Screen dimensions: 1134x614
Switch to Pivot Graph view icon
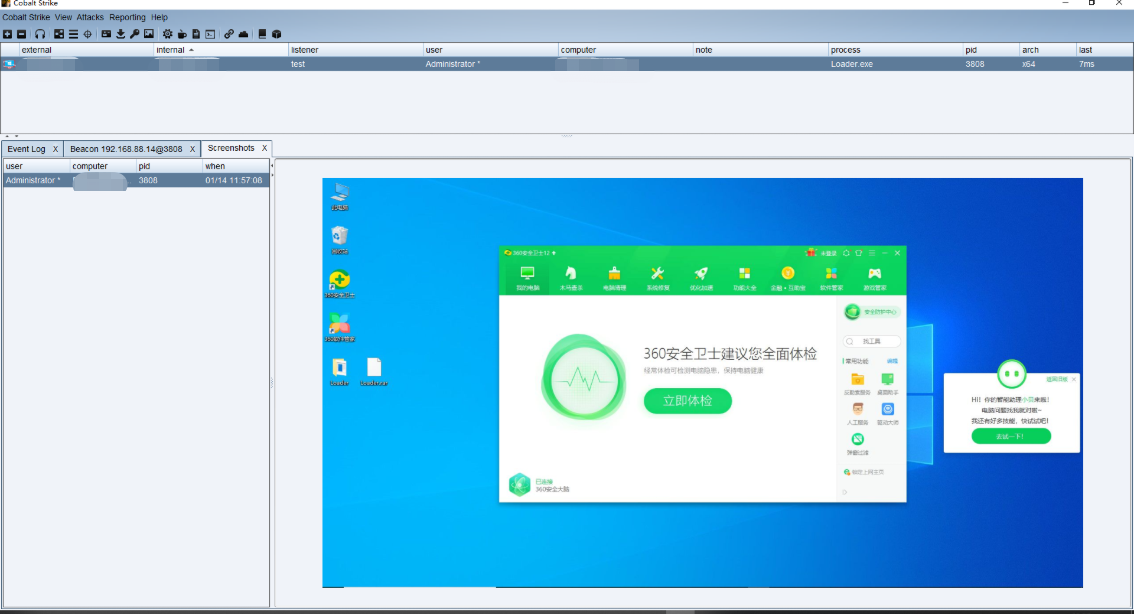point(59,34)
